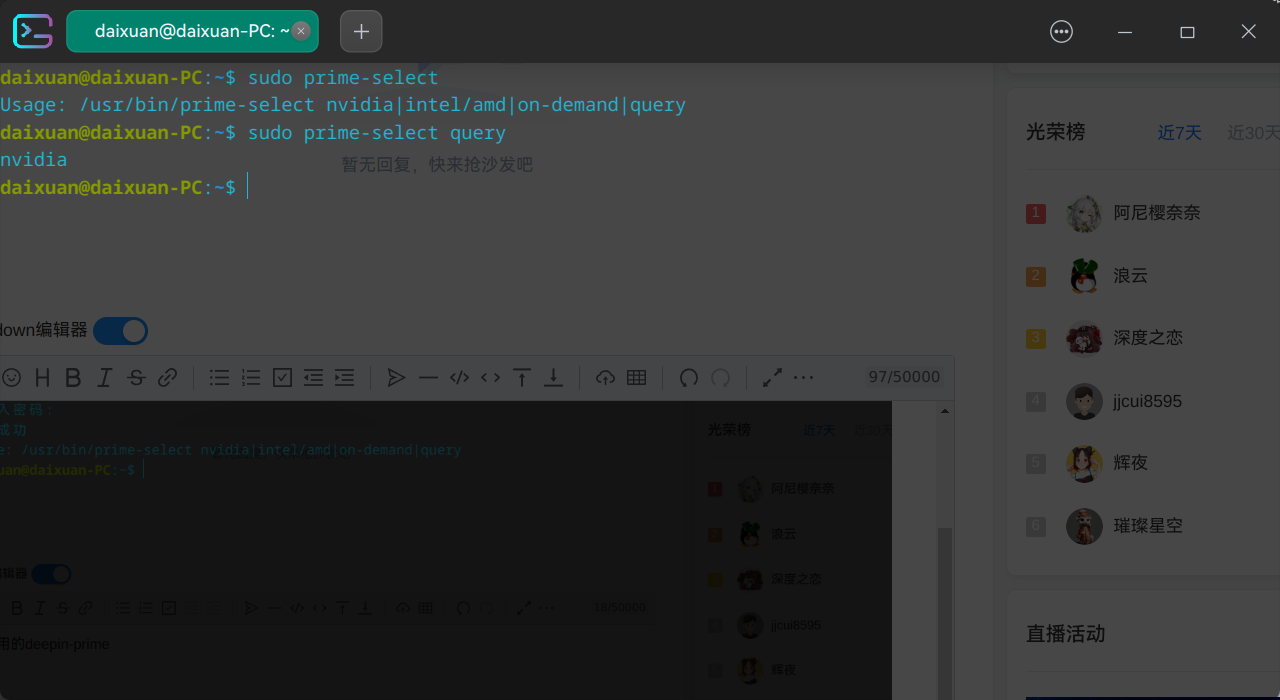Click the editor's vertical scrollbar thumb
The width and height of the screenshot is (1280, 700).
pyautogui.click(x=945, y=614)
